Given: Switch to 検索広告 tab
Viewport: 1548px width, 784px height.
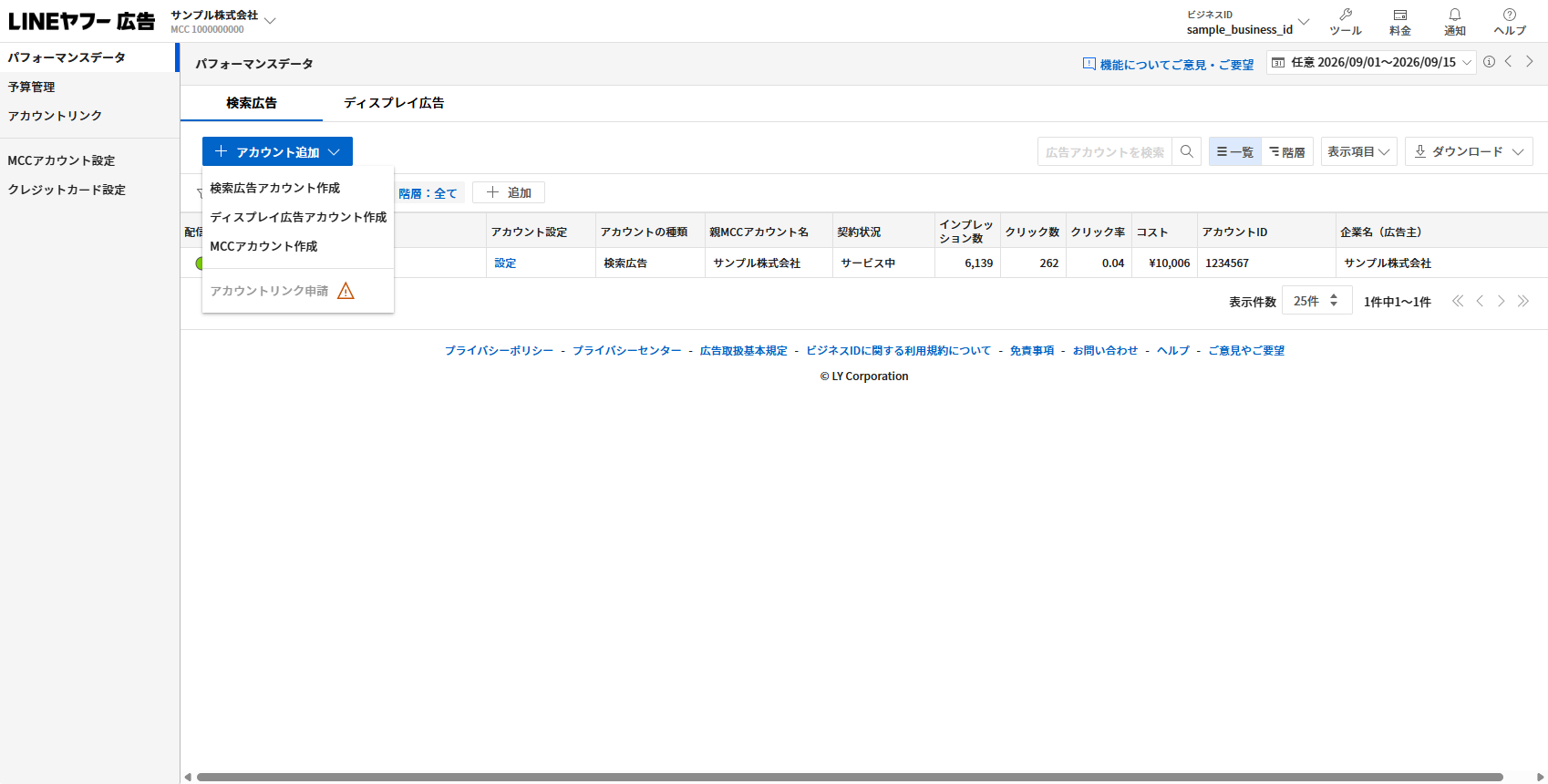Looking at the screenshot, I should click(252, 103).
